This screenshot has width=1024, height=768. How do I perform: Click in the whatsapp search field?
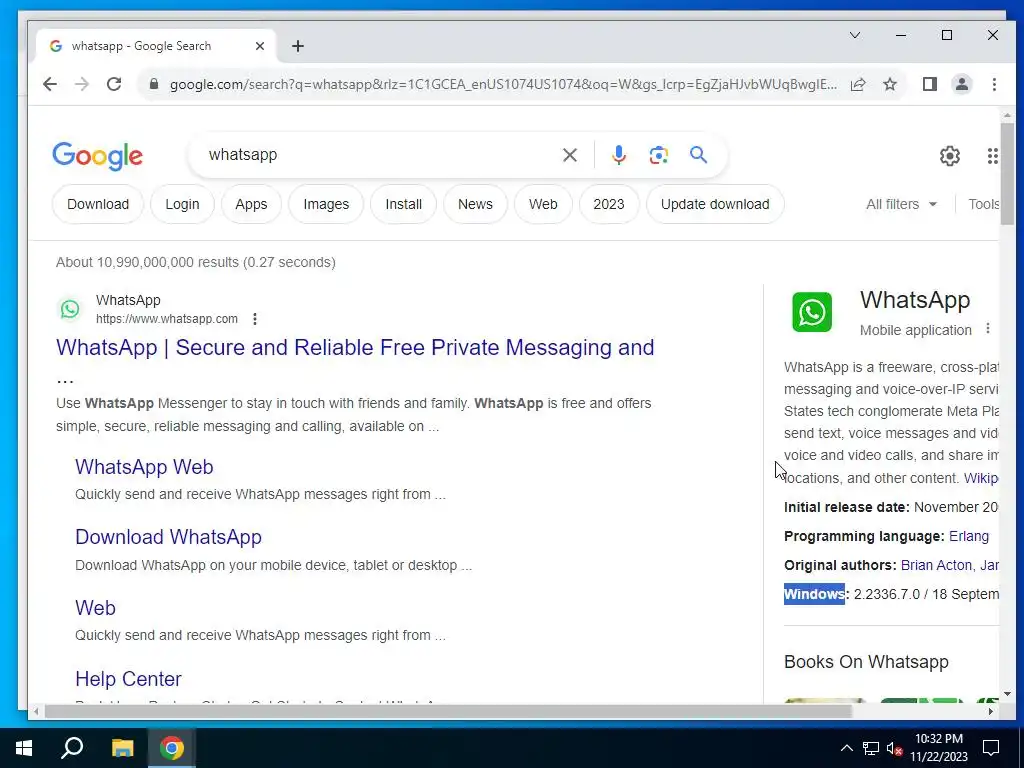click(379, 155)
